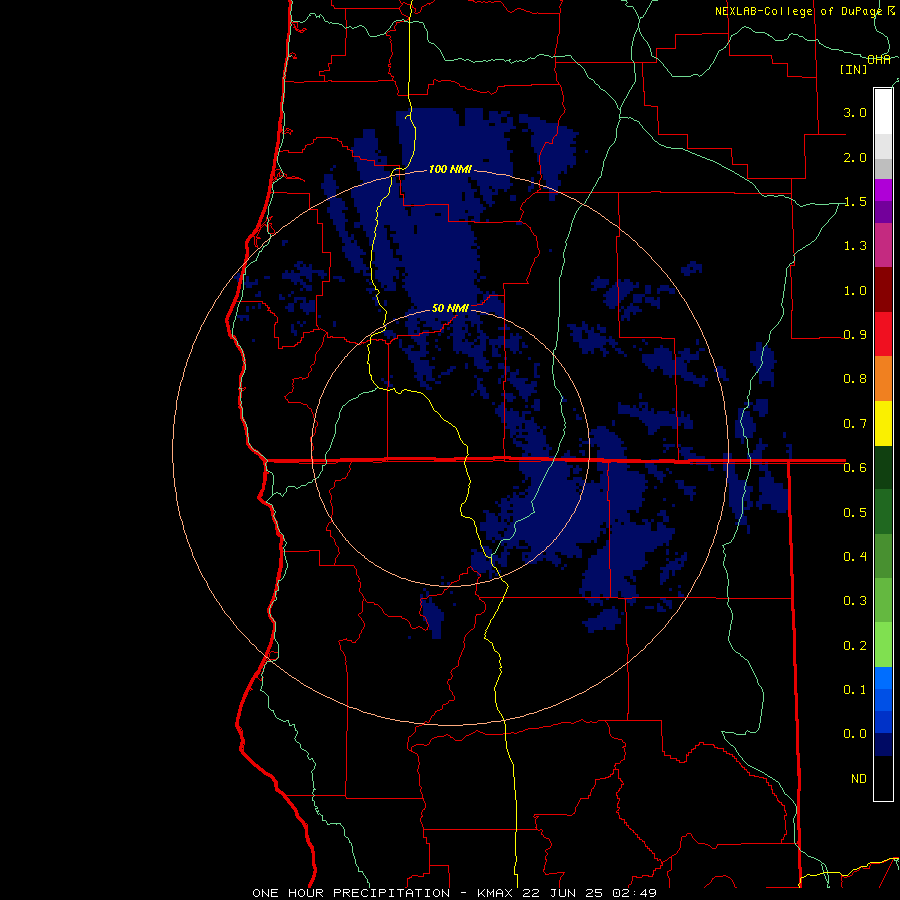Screen dimensions: 900x900
Task: Click the 3.0 legend value
Action: pos(855,112)
